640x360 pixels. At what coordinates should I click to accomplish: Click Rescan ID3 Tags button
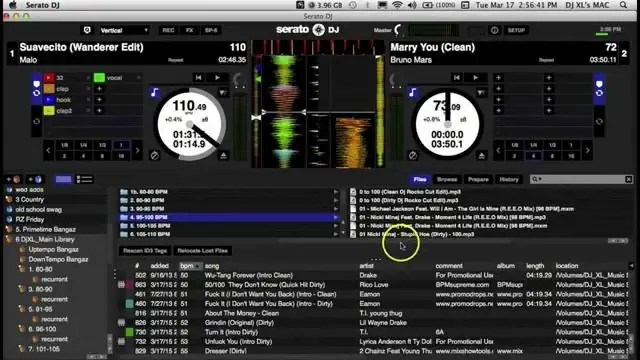click(x=145, y=251)
